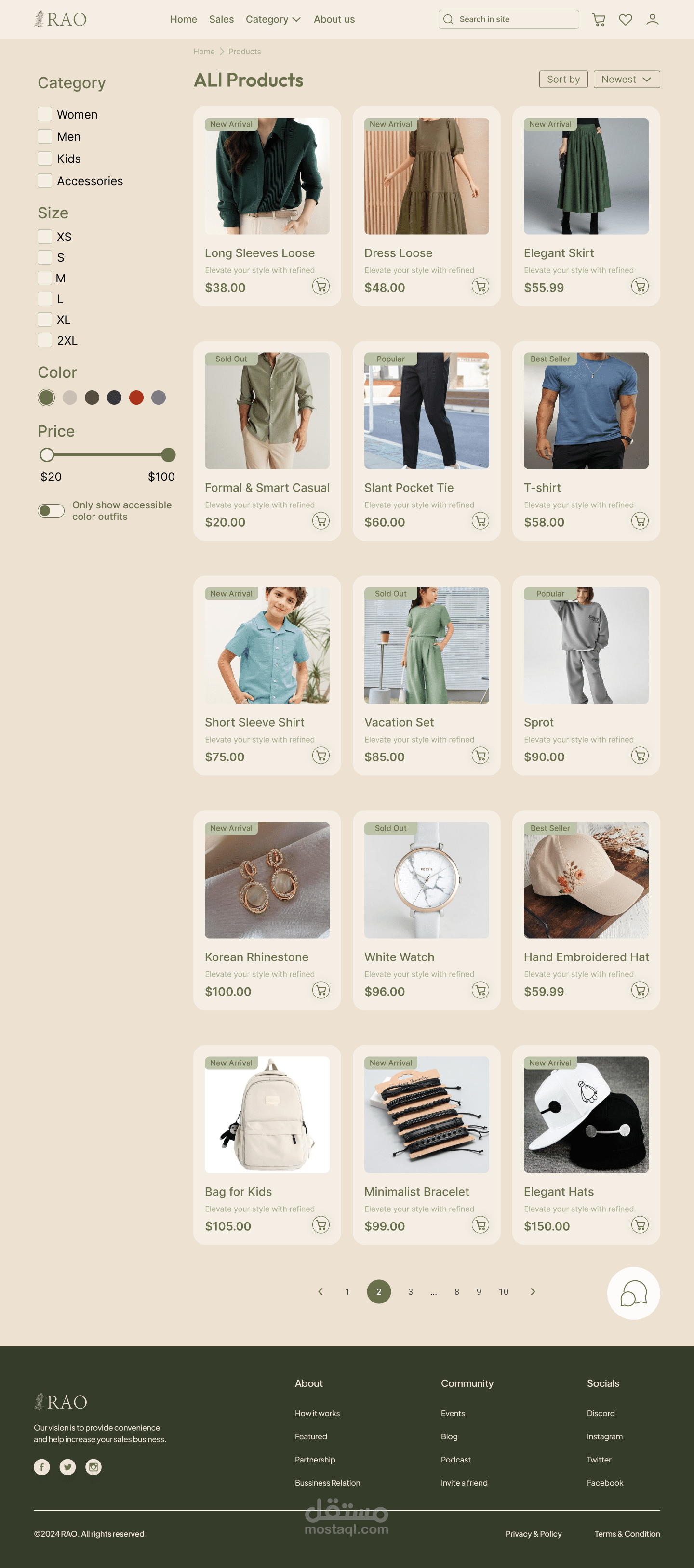Visit the footer Instagram icon

[x=93, y=1467]
